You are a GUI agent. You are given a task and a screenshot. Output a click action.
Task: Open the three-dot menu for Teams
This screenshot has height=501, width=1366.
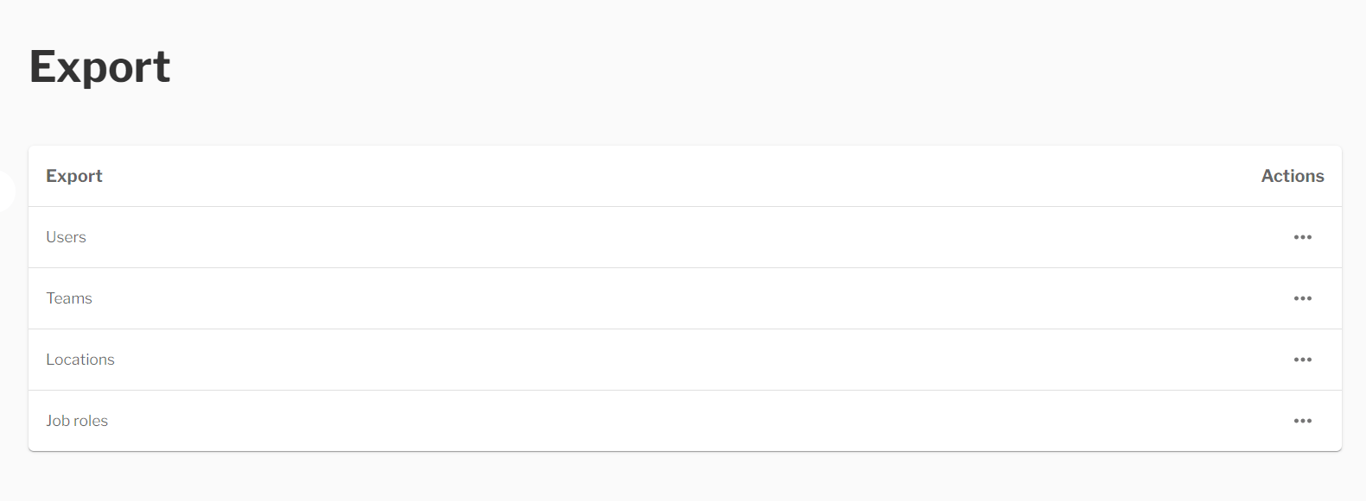pos(1302,298)
